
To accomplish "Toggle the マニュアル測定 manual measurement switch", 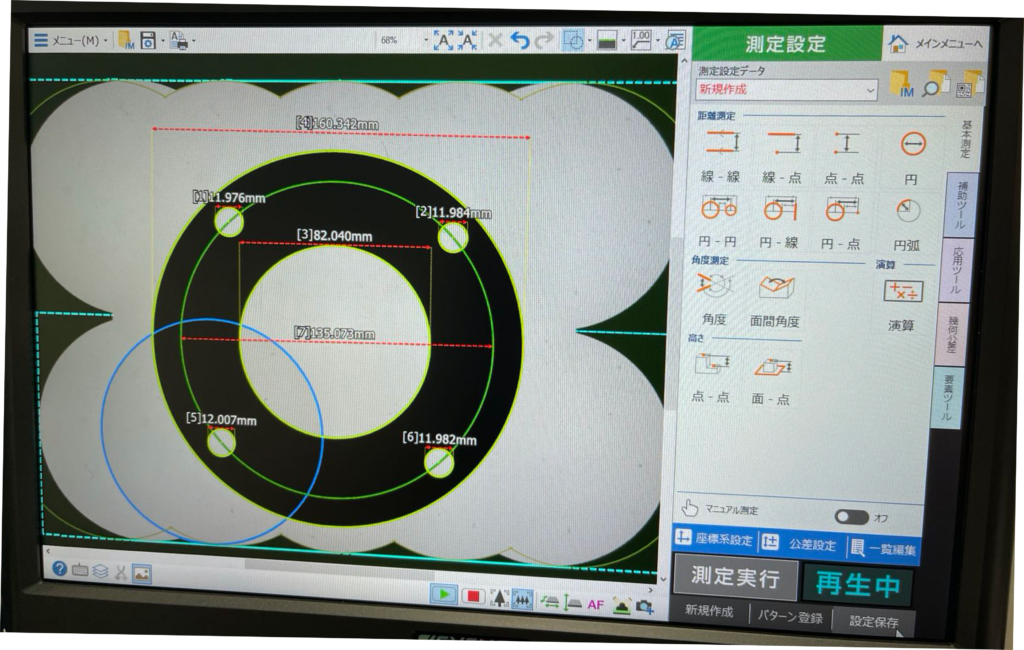I will (x=851, y=517).
